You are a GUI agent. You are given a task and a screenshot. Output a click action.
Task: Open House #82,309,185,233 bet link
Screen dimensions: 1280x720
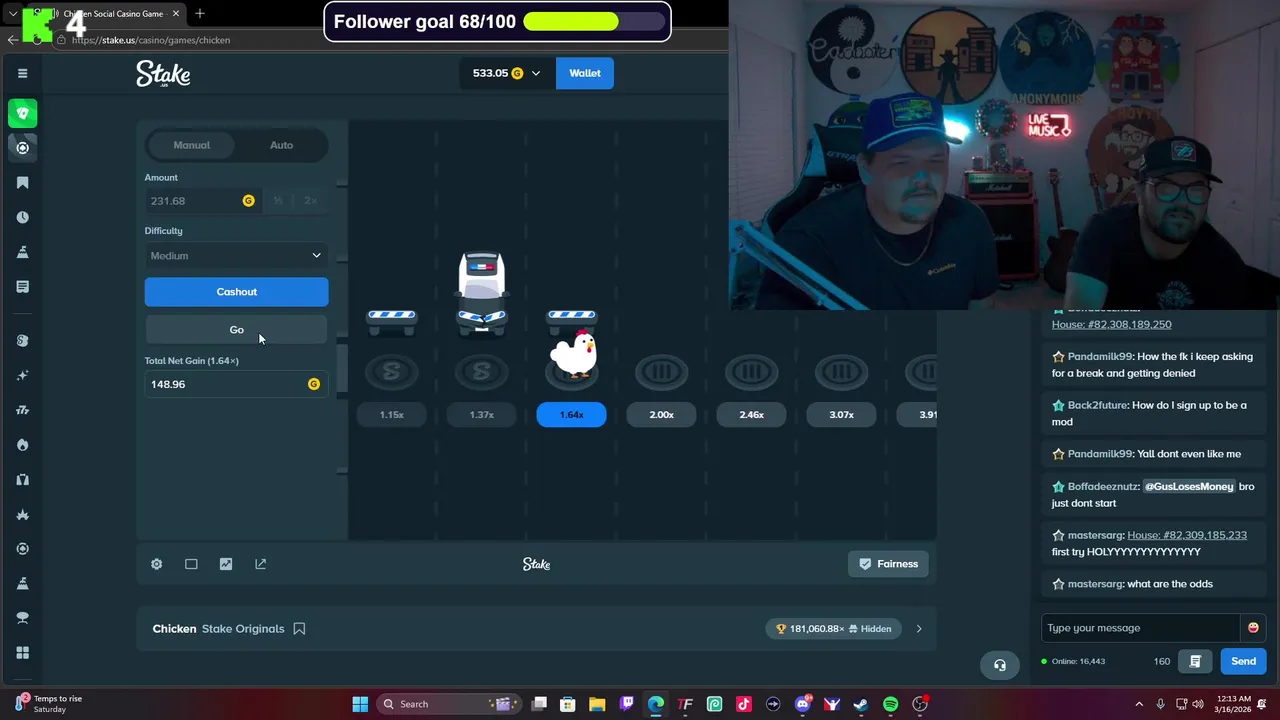(x=1187, y=535)
